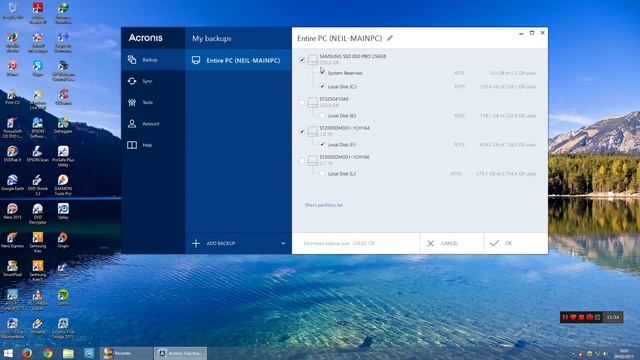Click the CANCEL button

tap(451, 243)
